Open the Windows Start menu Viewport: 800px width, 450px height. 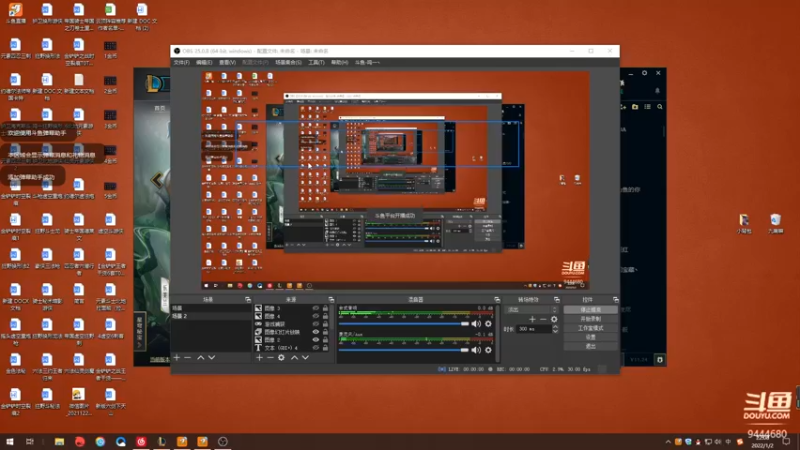pos(10,441)
